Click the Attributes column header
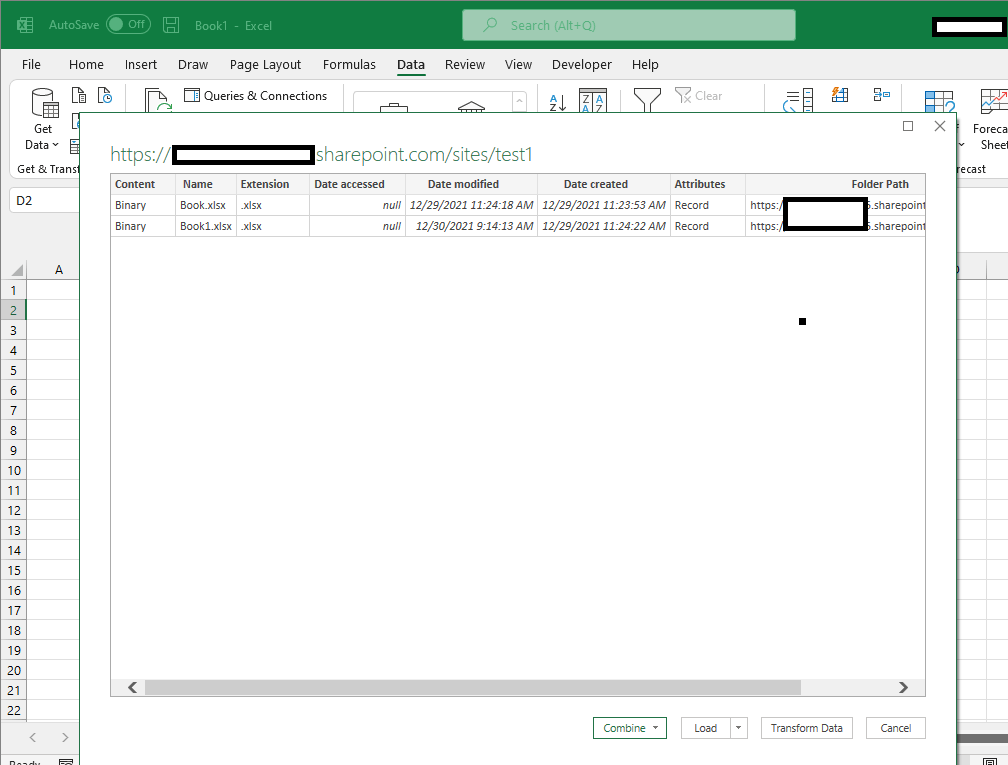This screenshot has height=765, width=1008. click(708, 184)
